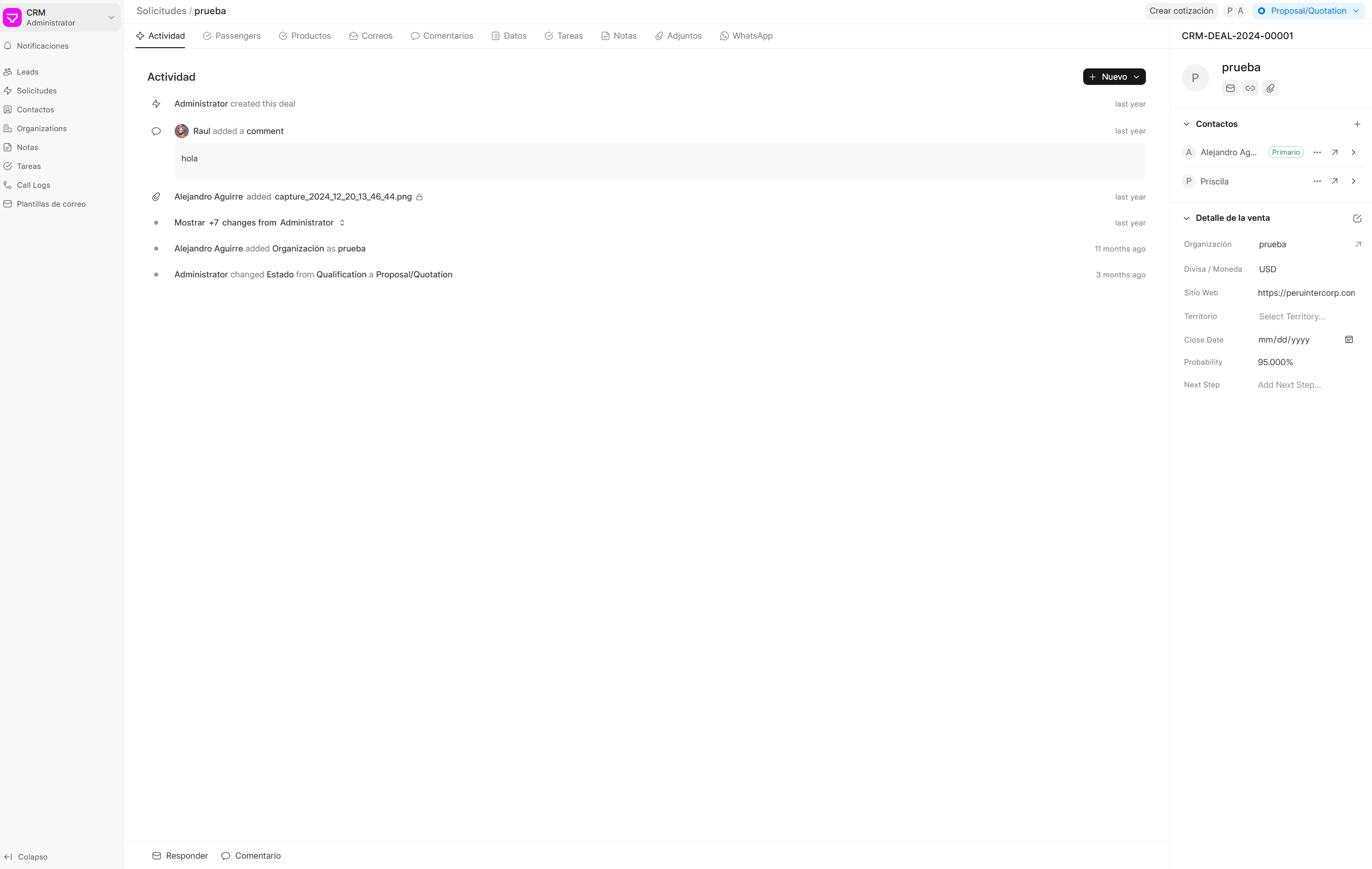Viewport: 1372px width, 869px height.
Task: Switch to the WhatsApp tab
Action: pyautogui.click(x=746, y=36)
